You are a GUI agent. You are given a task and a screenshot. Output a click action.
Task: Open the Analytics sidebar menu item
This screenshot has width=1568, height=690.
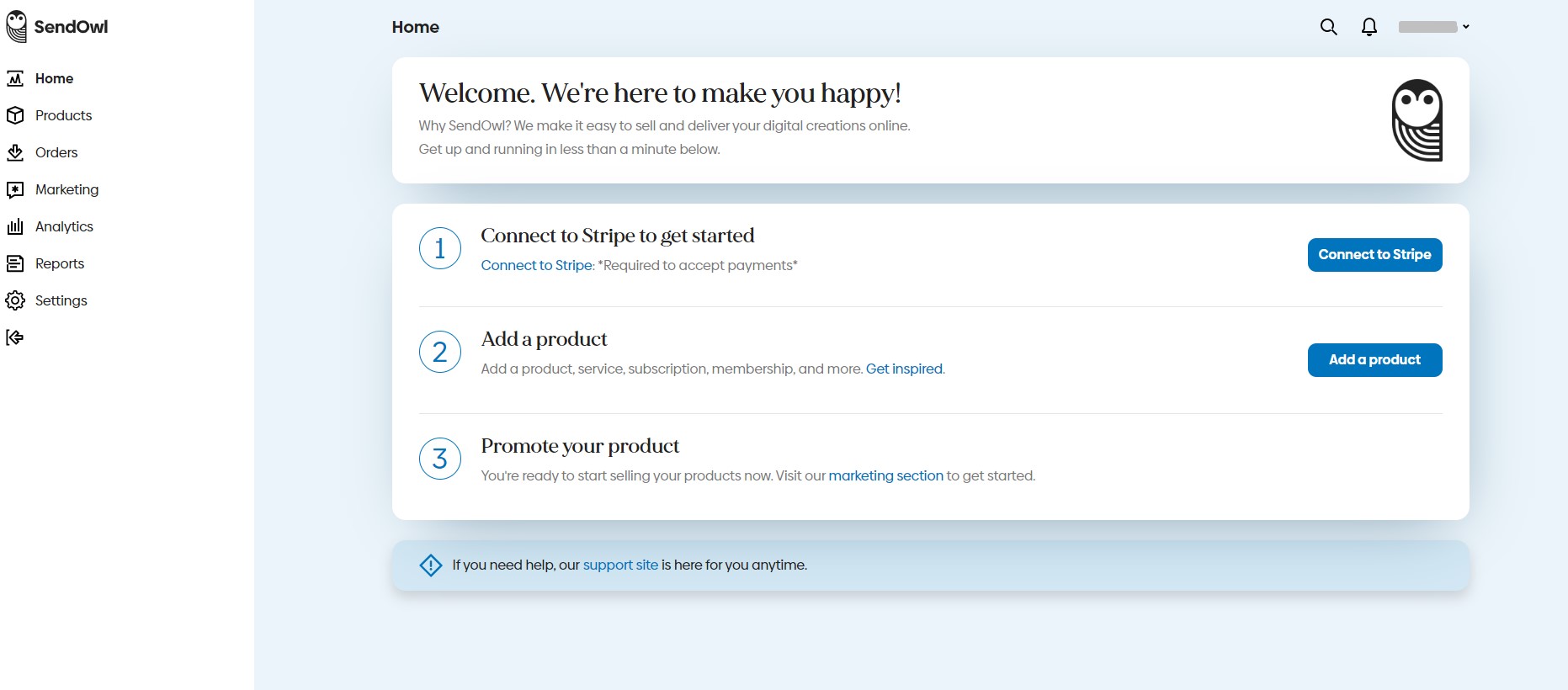pyautogui.click(x=64, y=226)
